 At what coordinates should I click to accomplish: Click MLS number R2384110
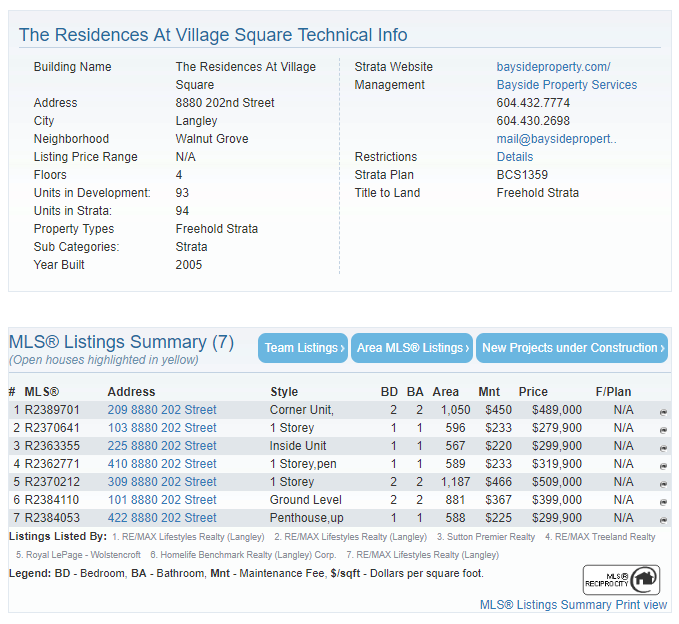point(52,500)
